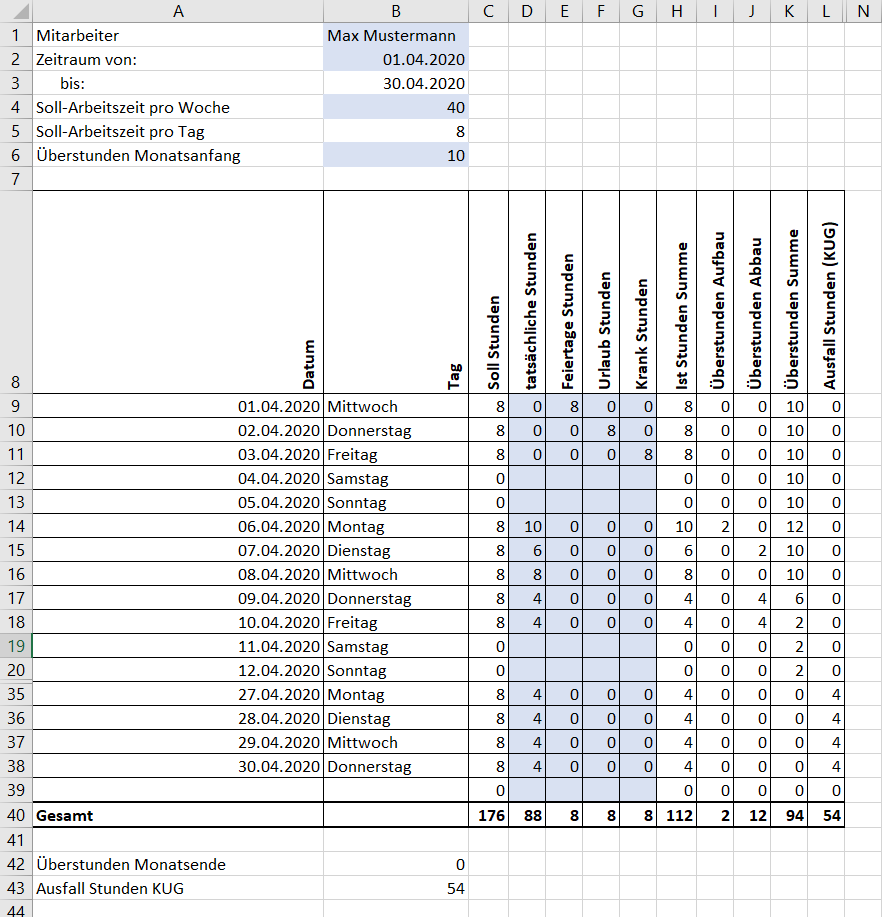Select the Ausfall Stunden KUG value in row 43
This screenshot has width=882, height=917.
[396, 888]
